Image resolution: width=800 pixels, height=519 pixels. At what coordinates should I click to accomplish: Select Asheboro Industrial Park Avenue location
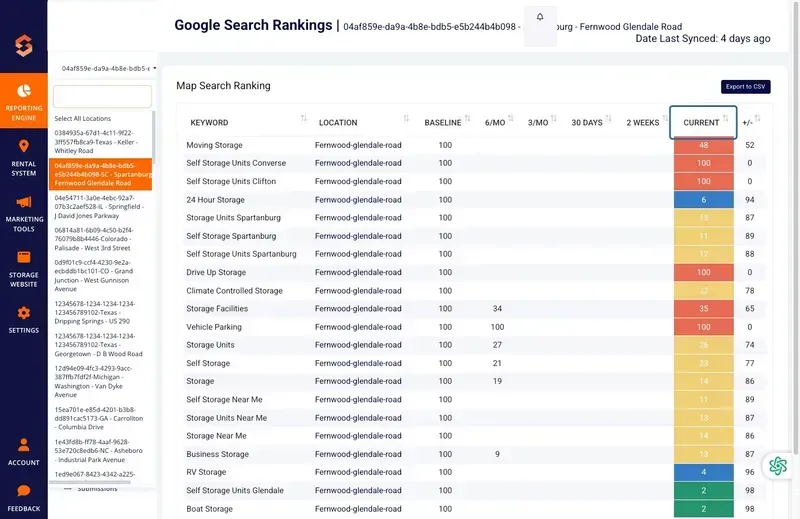(x=101, y=451)
